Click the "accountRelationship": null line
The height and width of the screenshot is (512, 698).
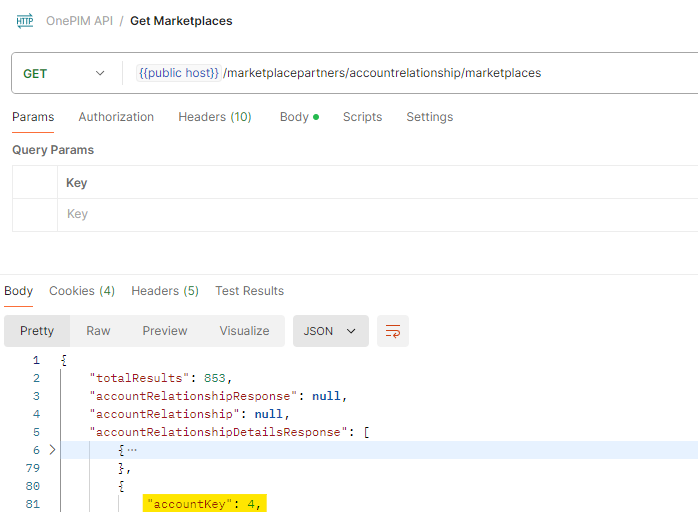tap(189, 414)
